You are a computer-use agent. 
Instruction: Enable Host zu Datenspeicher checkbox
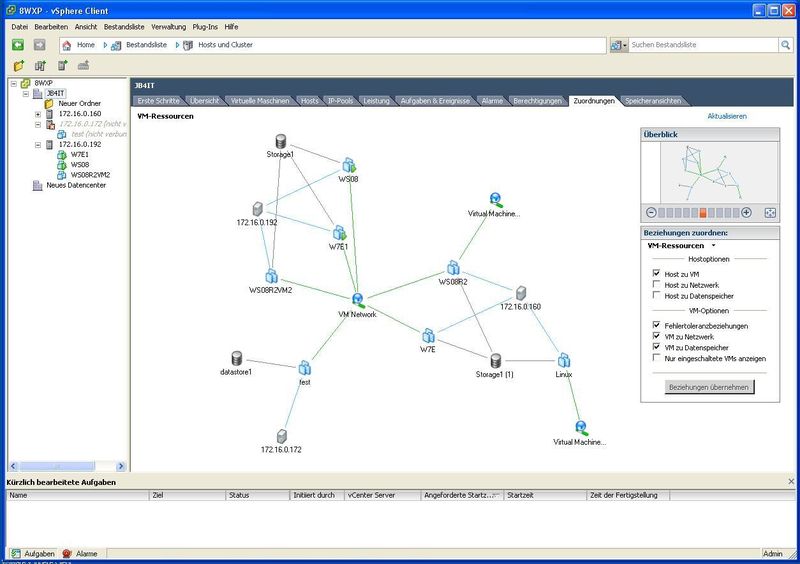pyautogui.click(x=656, y=295)
